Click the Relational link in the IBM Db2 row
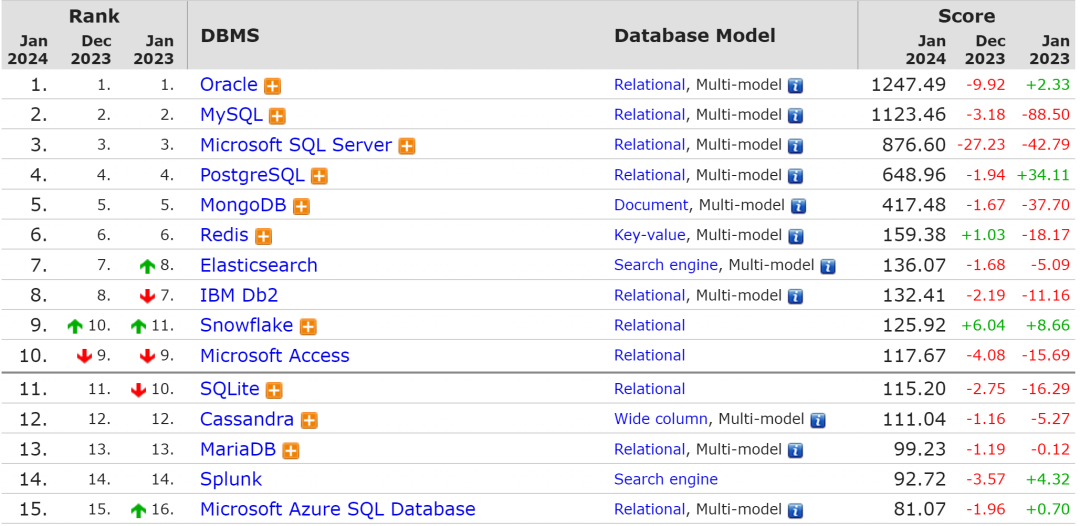1080x526 pixels. click(650, 295)
